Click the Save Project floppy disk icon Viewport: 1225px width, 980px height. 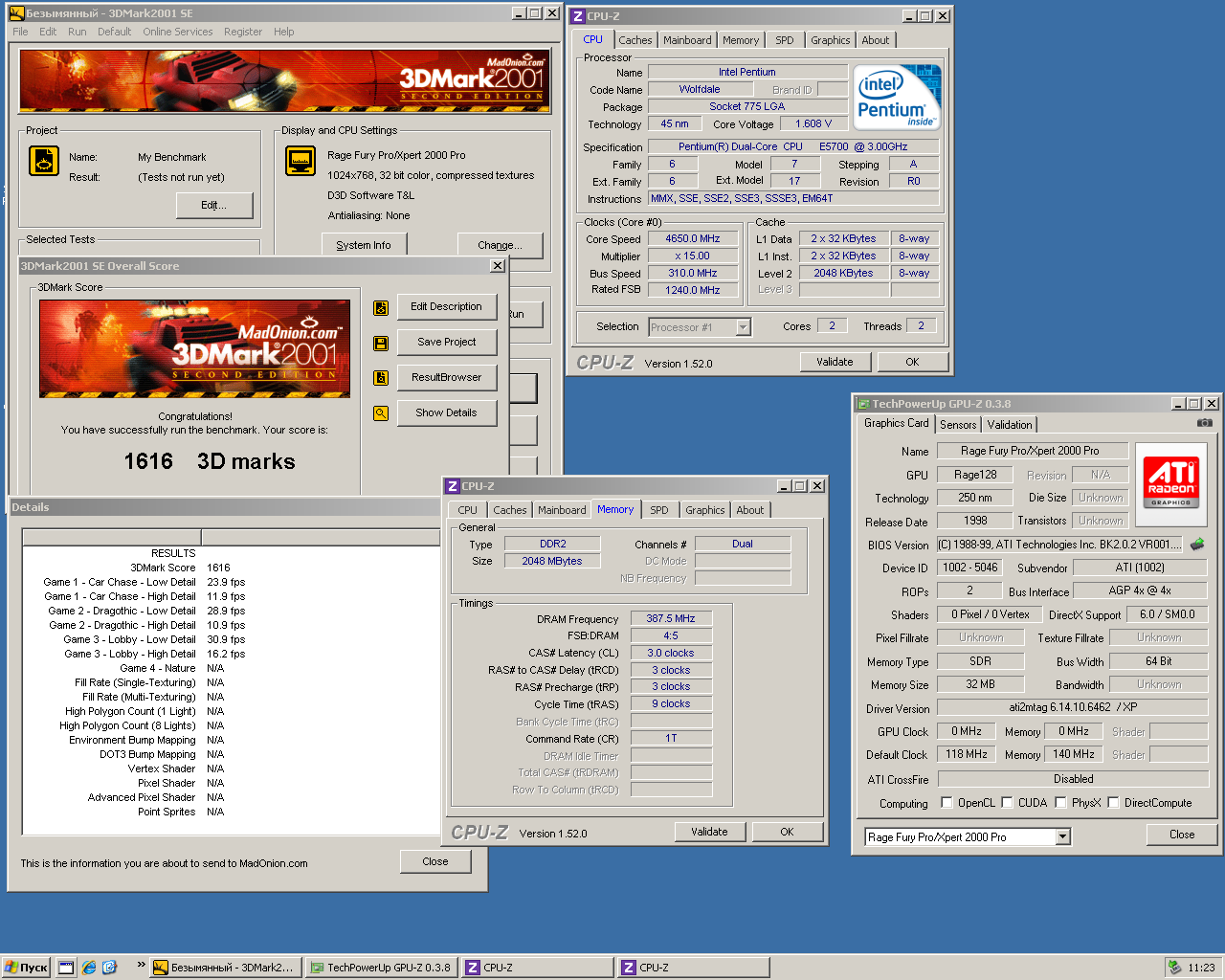[381, 343]
